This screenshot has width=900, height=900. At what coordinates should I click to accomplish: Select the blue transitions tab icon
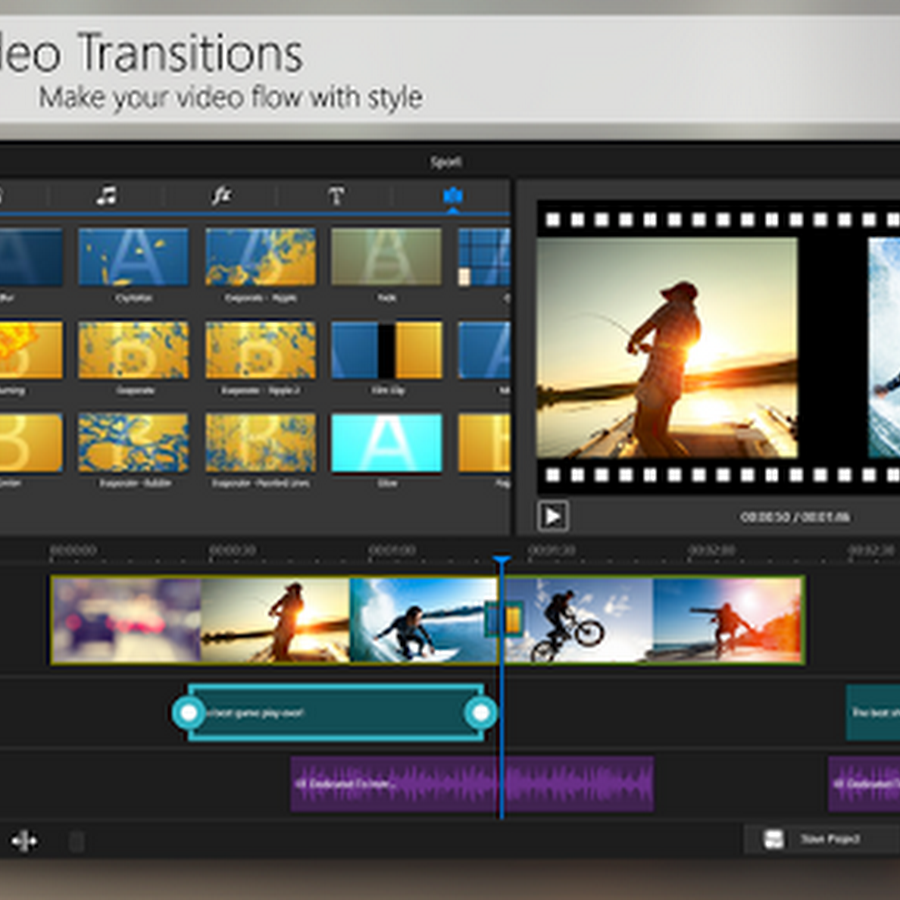453,196
